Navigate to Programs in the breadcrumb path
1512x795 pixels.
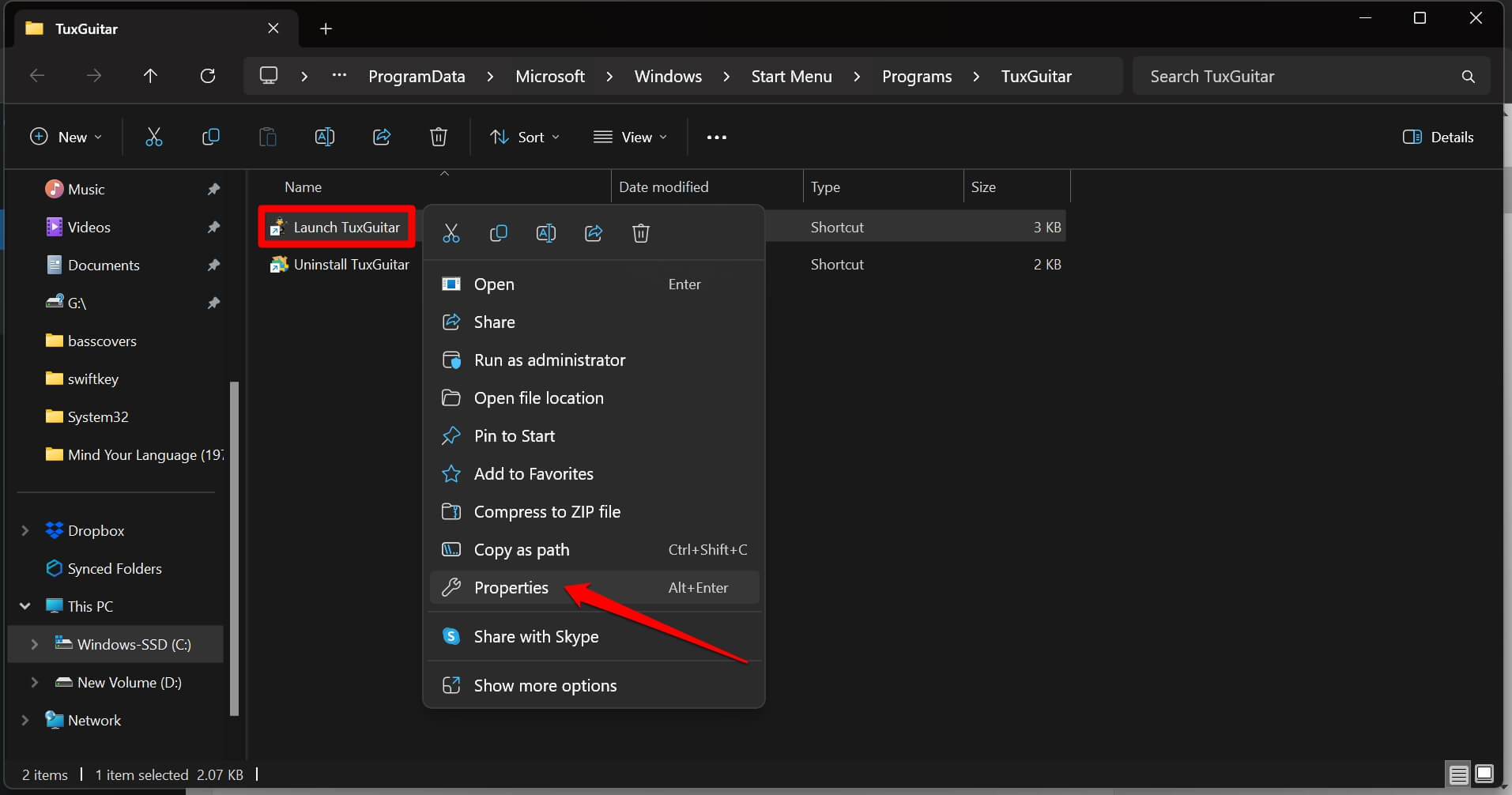coord(916,77)
